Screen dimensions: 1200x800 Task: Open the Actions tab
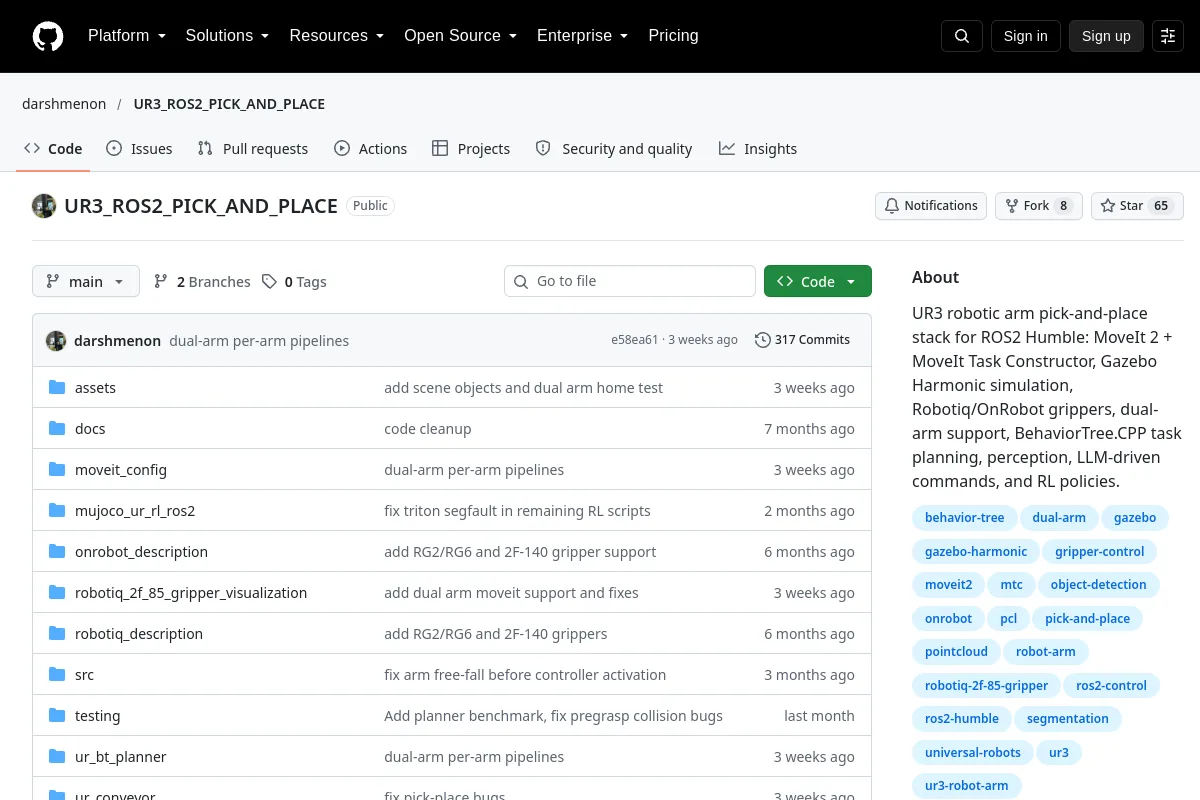[x=370, y=149]
